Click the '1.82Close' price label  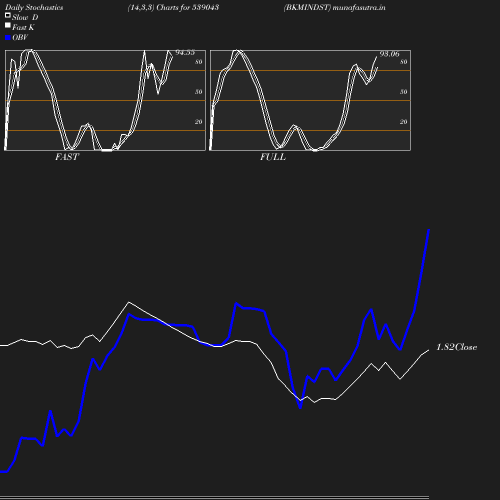pyautogui.click(x=456, y=347)
